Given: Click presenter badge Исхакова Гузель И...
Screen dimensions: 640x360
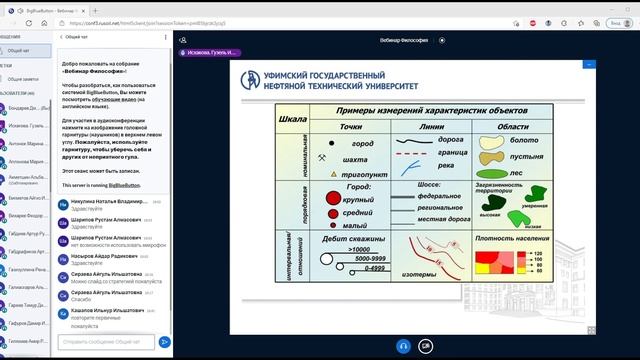Looking at the screenshot, I should click(209, 53).
